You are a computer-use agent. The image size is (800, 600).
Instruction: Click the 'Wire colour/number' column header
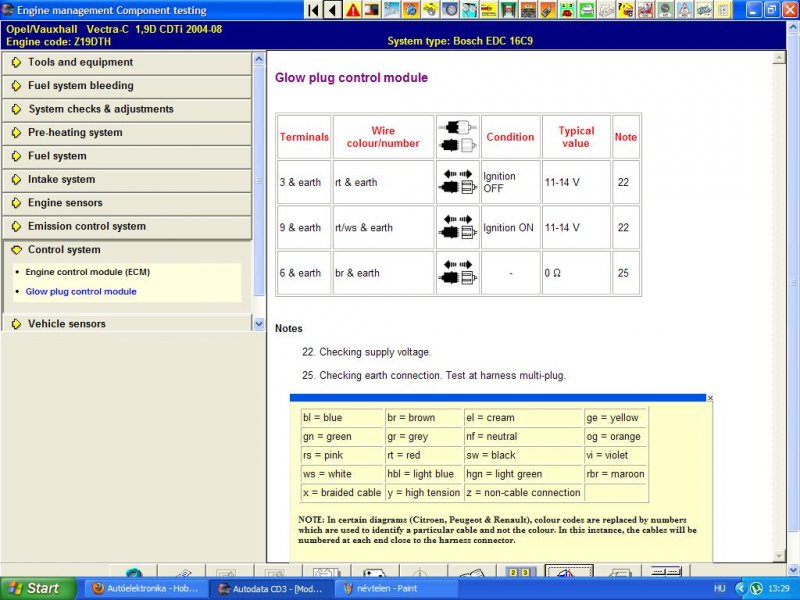[x=383, y=137]
